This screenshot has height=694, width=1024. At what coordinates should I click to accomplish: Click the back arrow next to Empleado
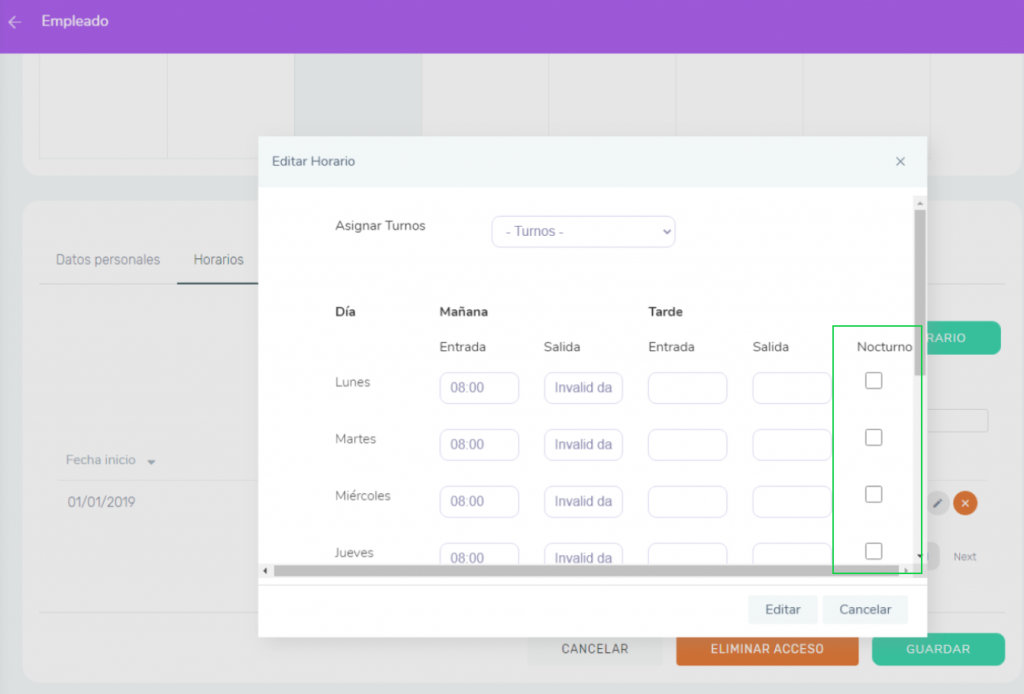pos(14,22)
